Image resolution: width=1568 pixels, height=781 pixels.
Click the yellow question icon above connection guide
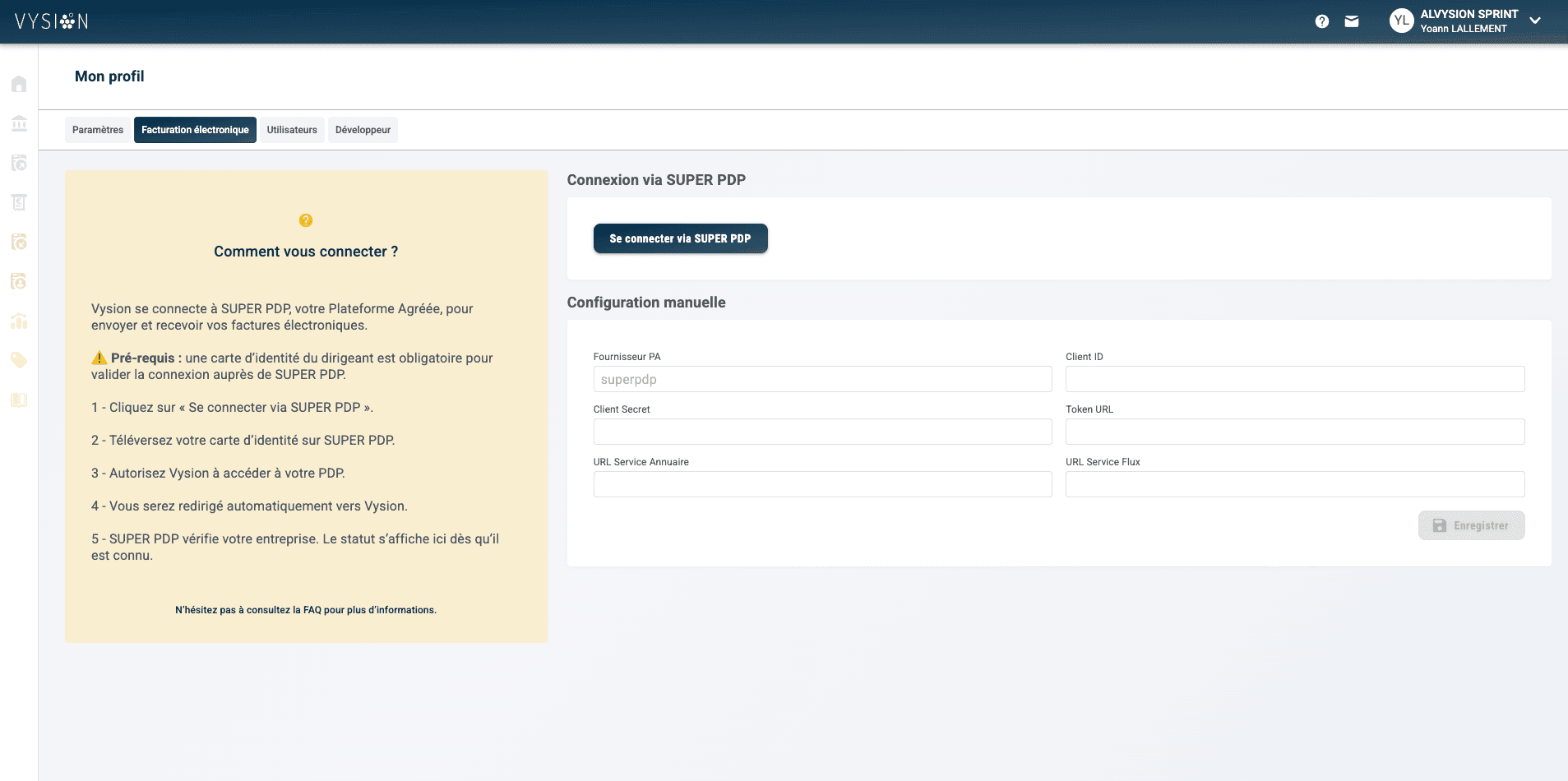click(306, 220)
